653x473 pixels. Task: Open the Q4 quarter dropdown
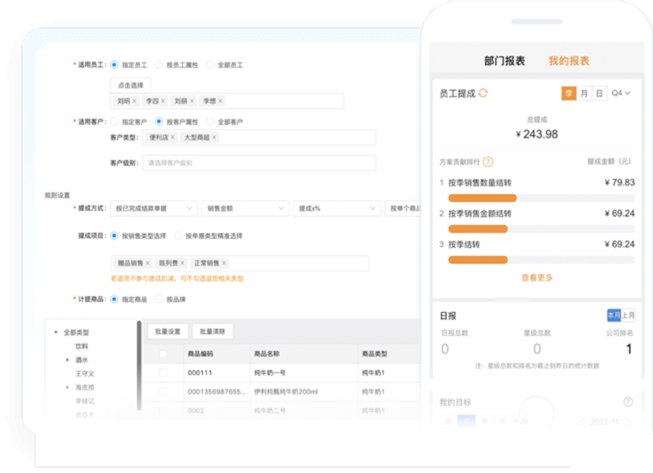point(621,93)
